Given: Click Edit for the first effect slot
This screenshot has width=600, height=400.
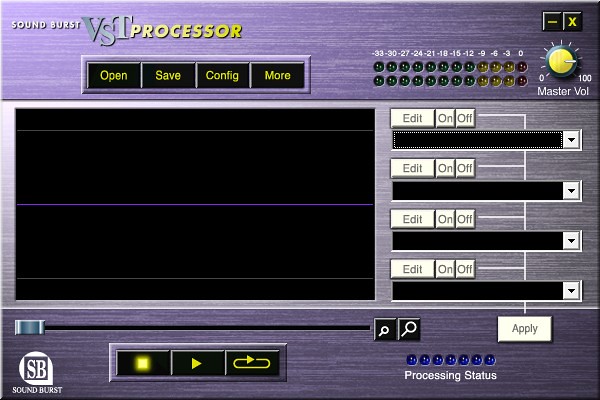Looking at the screenshot, I should [x=412, y=118].
